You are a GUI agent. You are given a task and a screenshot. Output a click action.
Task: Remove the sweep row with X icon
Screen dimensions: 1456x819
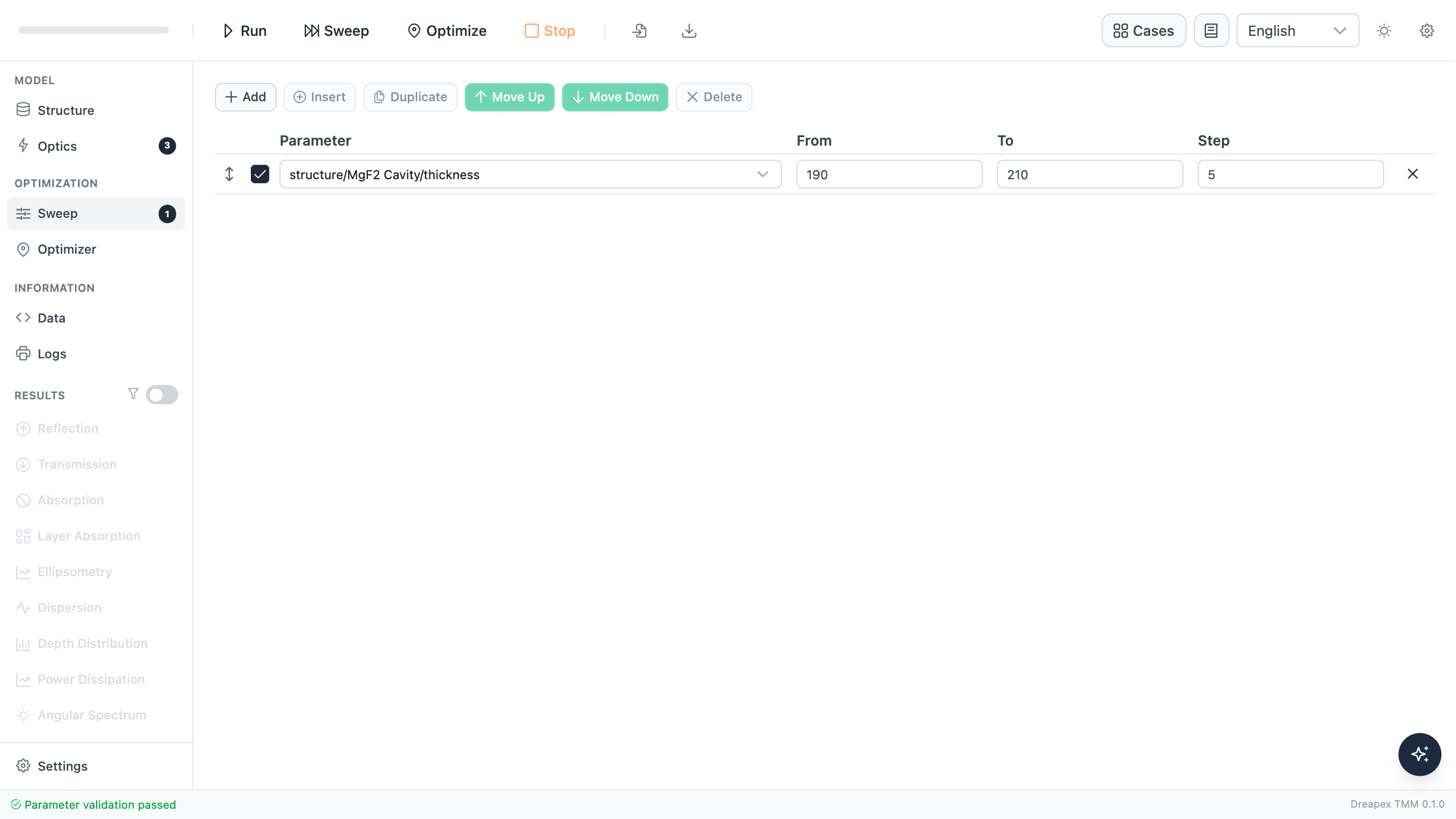pyautogui.click(x=1413, y=174)
